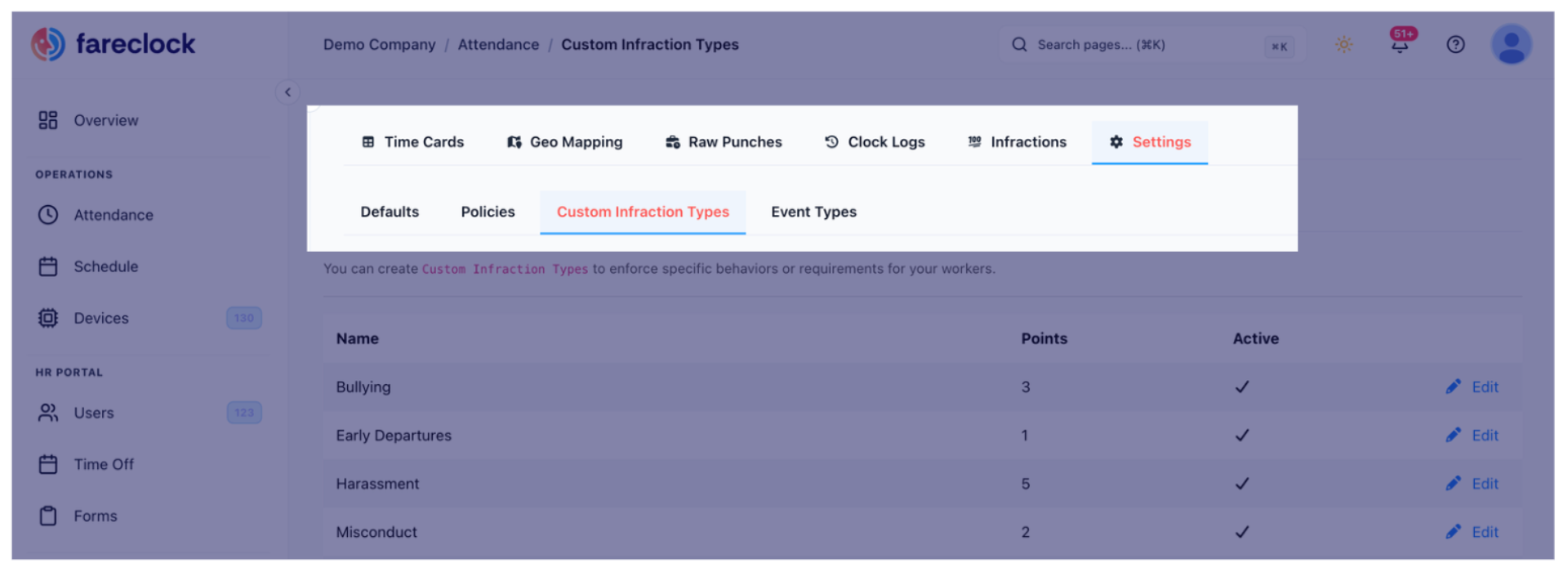Click the Name column header
The height and width of the screenshot is (572, 1568).
click(x=358, y=338)
